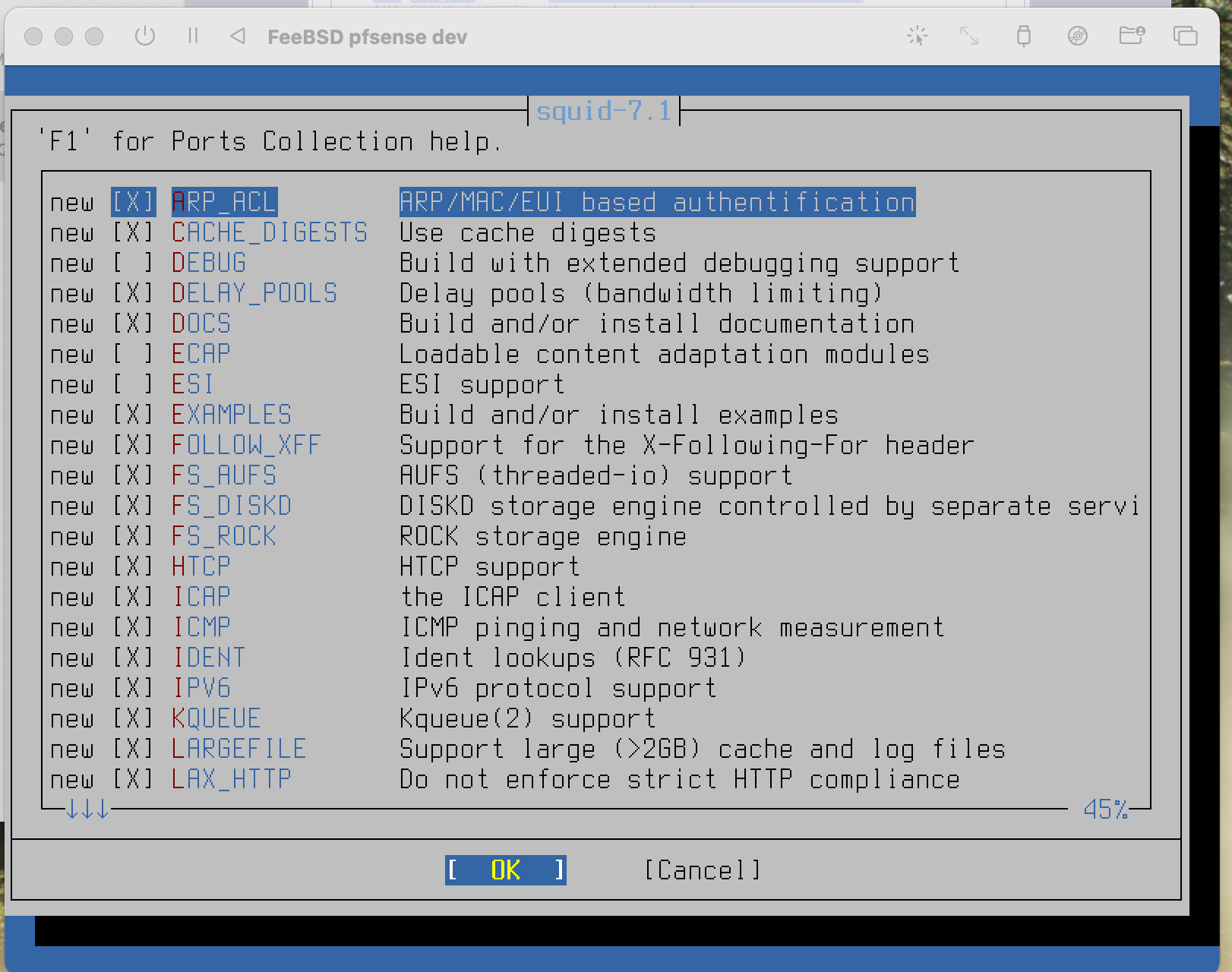Toggle the EXAMPLES checkbox

tap(134, 415)
